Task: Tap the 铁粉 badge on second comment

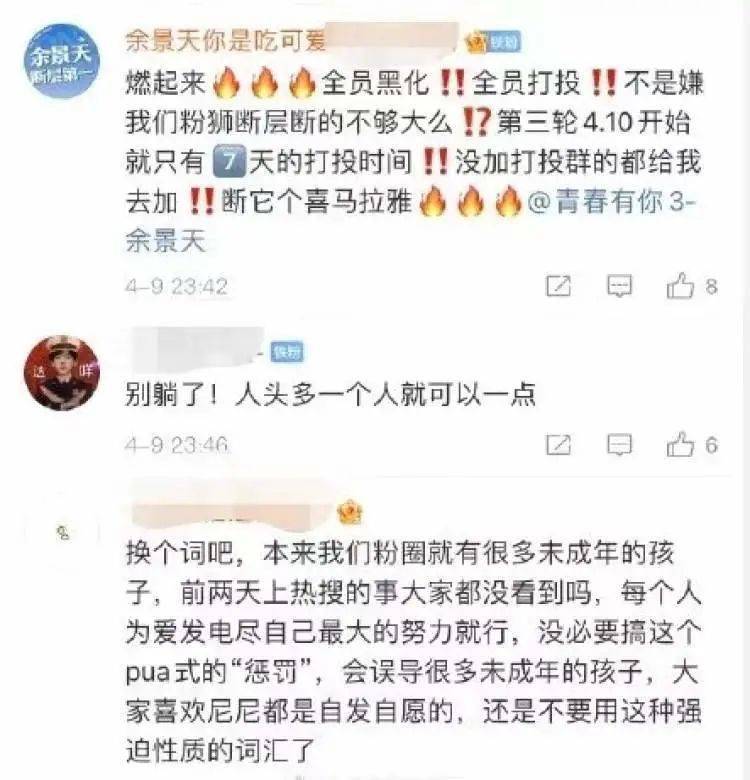Action: 287,352
